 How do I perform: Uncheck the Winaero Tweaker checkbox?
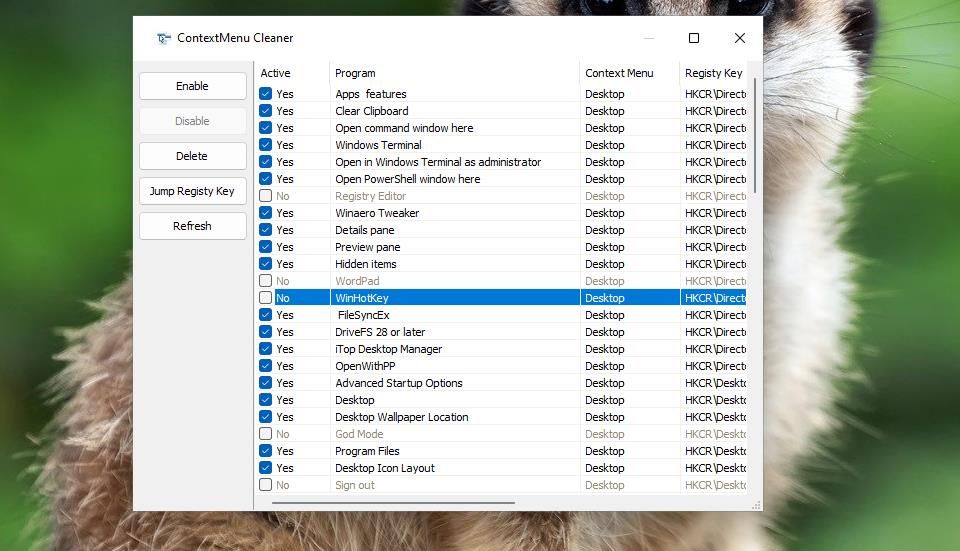[266, 213]
